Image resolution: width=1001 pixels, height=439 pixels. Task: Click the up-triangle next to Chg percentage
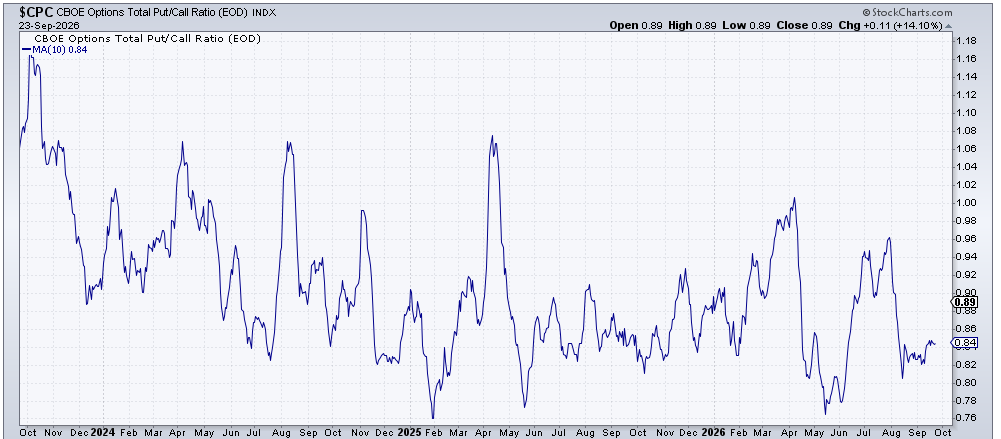coord(948,26)
